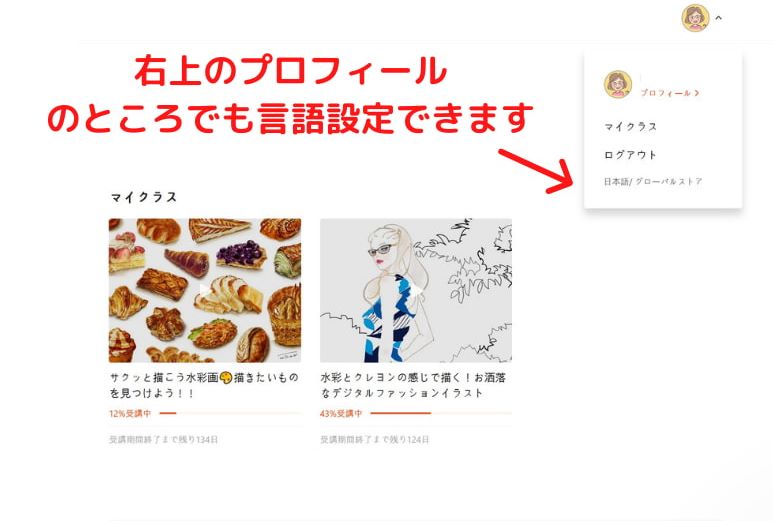The width and height of the screenshot is (773, 521).
Task: Click the 12%受講中 progress bar
Action: (x=230, y=414)
